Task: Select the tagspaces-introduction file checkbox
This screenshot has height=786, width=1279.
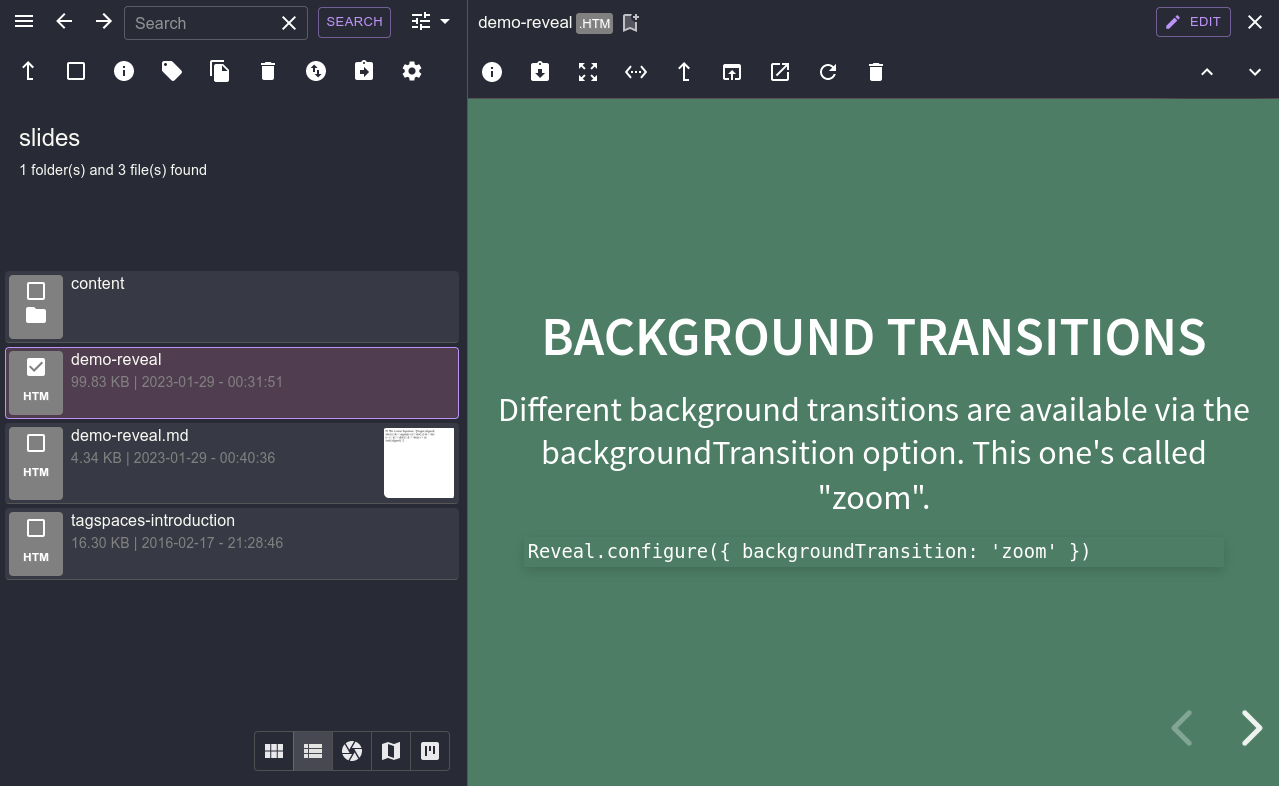Action: pos(36,528)
